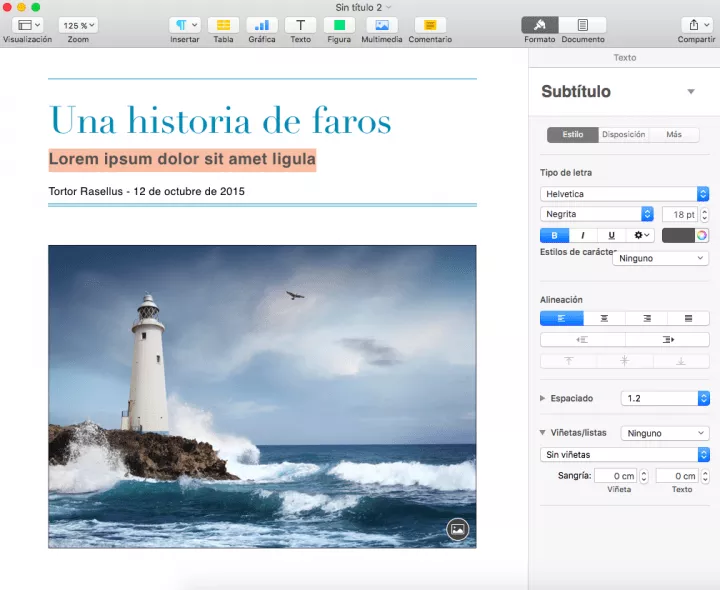Add a Comentario sticky note
The width and height of the screenshot is (720, 590).
pyautogui.click(x=430, y=25)
